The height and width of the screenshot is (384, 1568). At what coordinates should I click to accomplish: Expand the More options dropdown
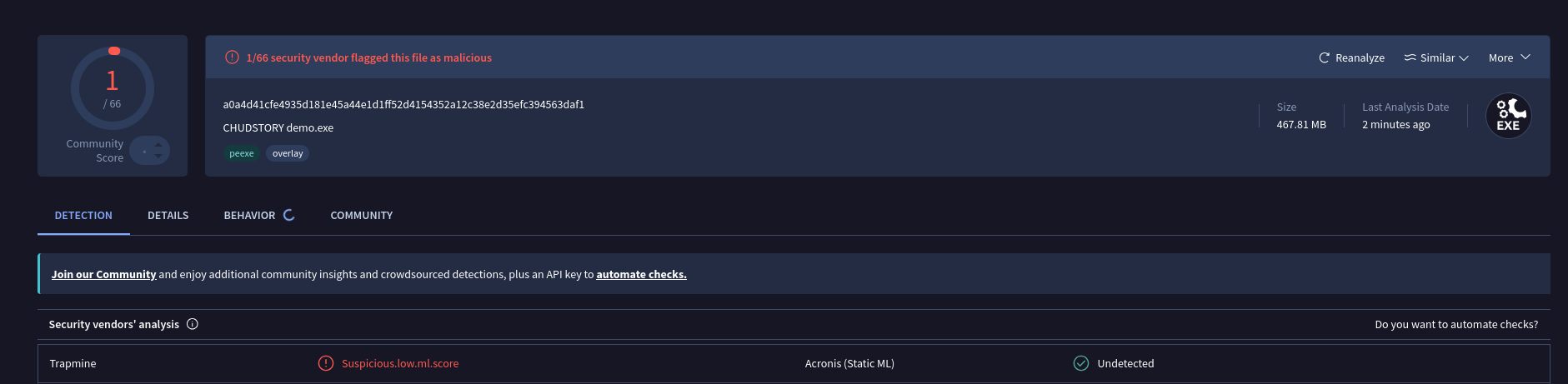tap(1510, 57)
